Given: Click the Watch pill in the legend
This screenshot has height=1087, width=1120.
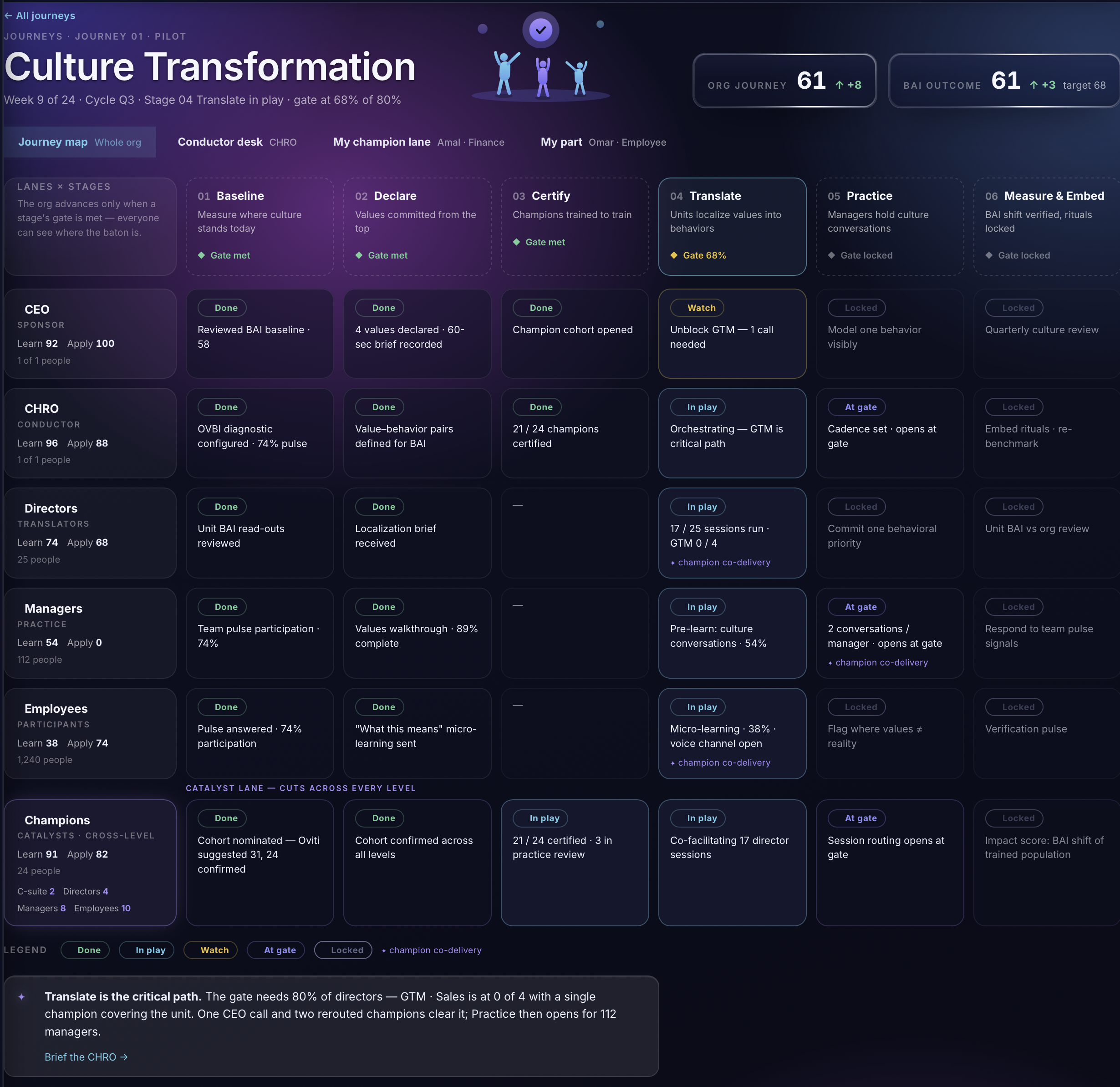Looking at the screenshot, I should (211, 950).
